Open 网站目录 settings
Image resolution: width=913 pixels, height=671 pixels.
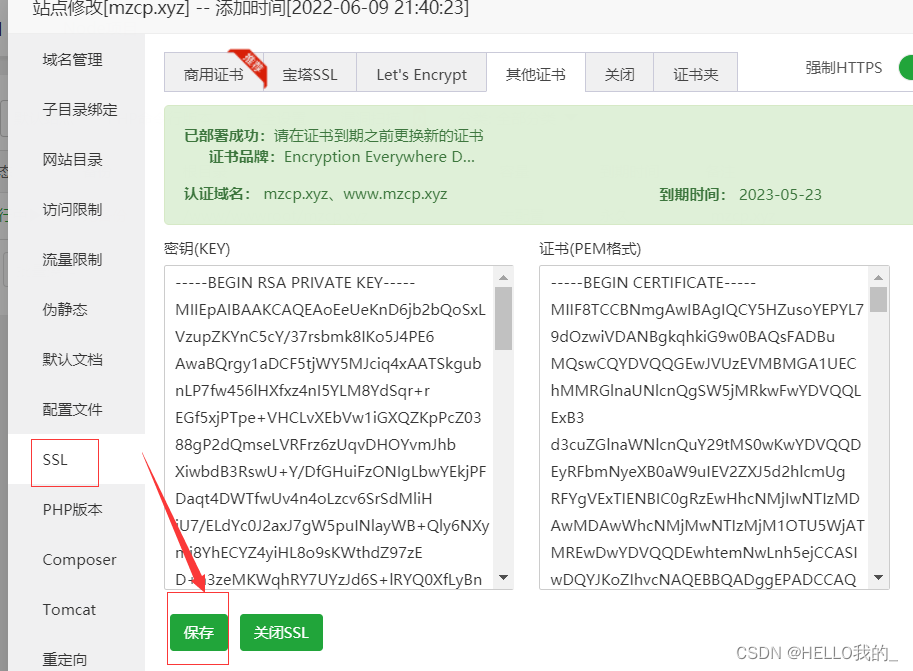click(70, 159)
